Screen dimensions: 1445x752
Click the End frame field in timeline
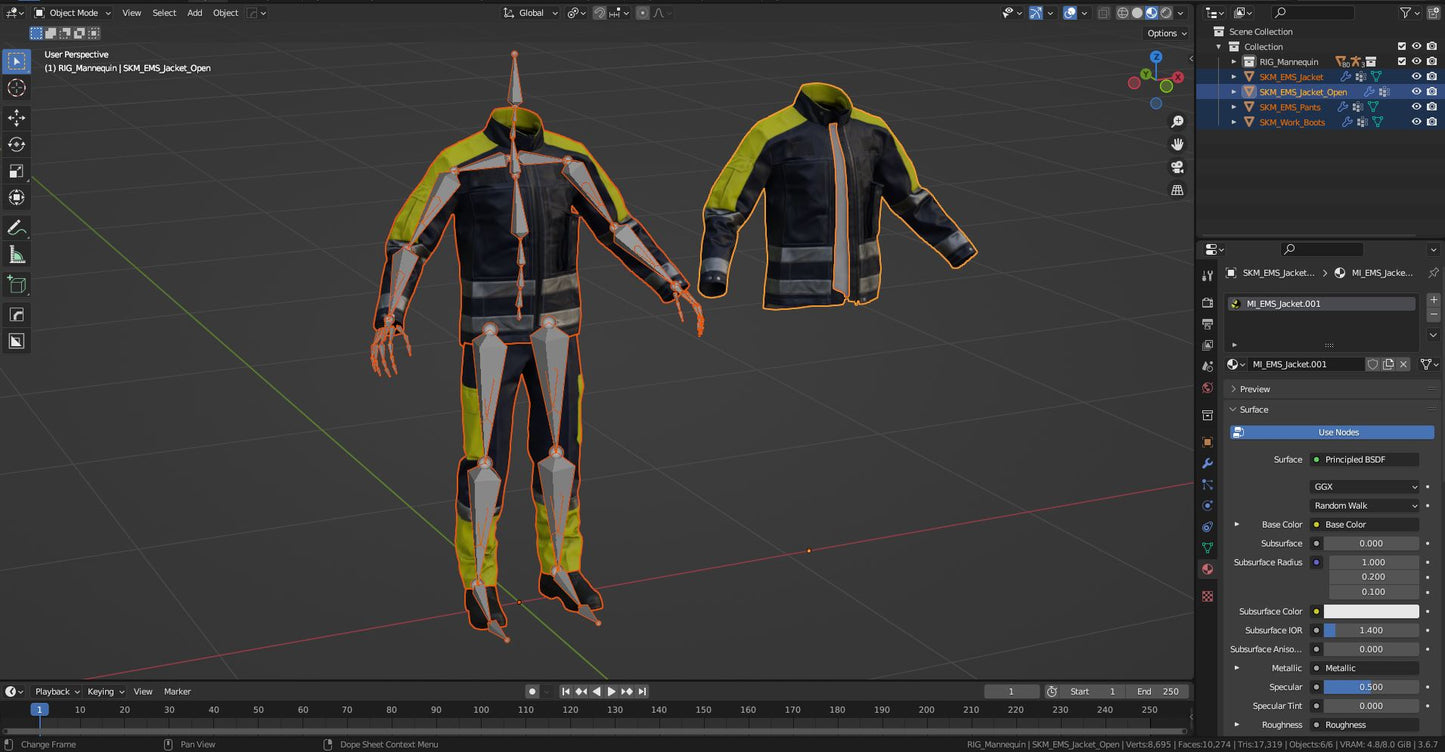1158,691
